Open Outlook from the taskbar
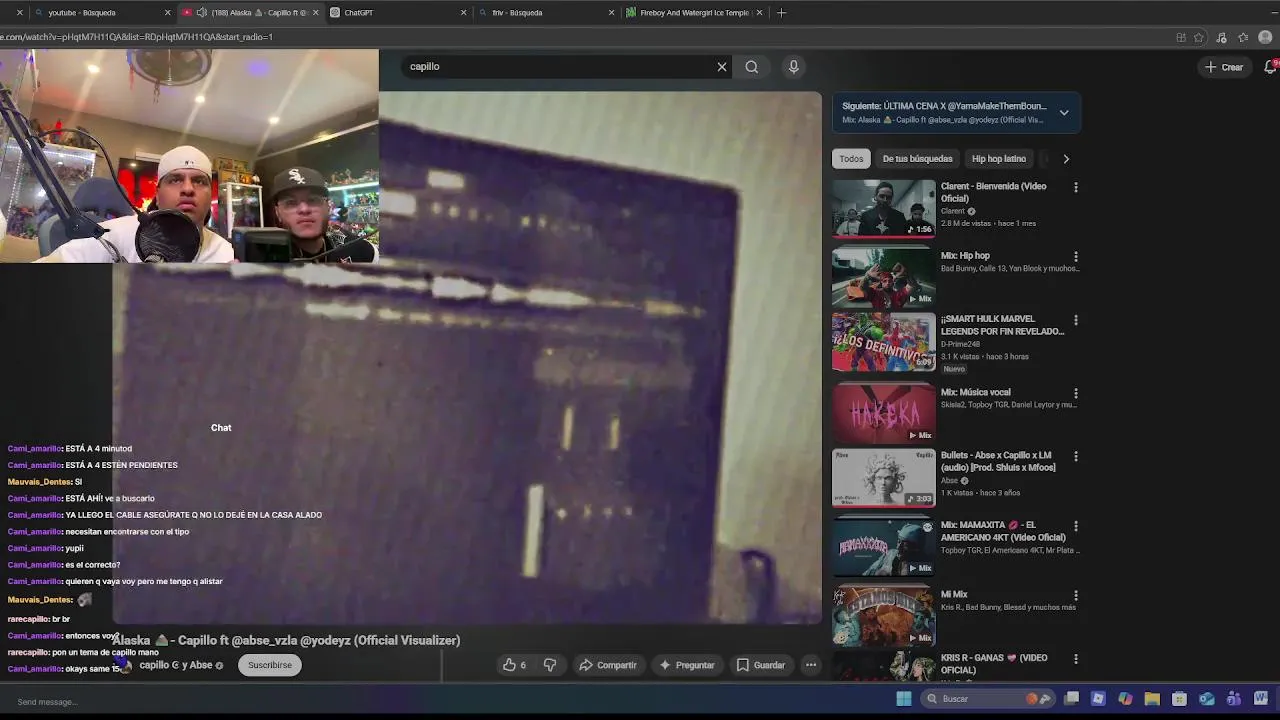 coord(1206,699)
